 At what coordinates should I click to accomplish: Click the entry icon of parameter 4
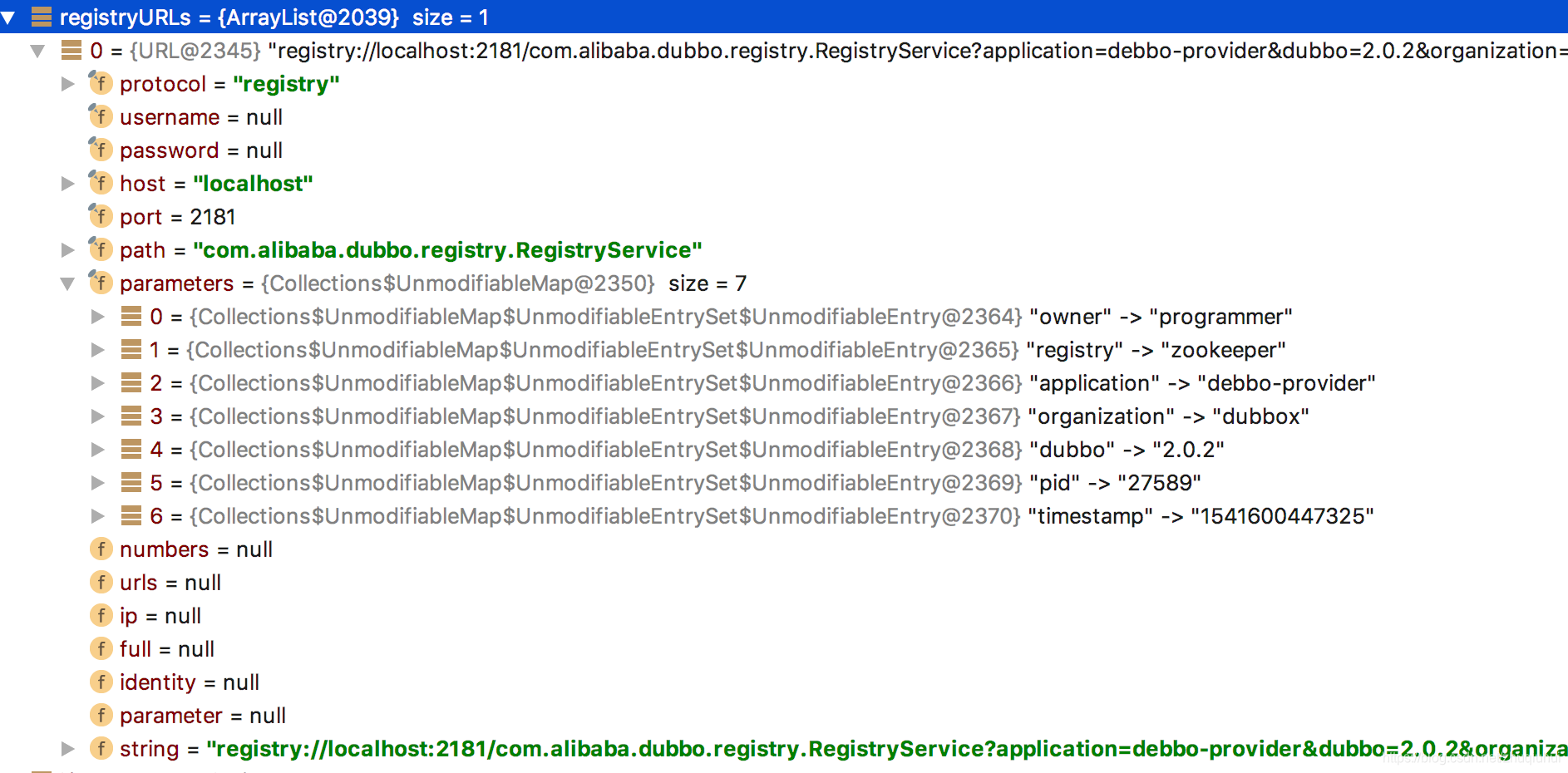[x=131, y=449]
